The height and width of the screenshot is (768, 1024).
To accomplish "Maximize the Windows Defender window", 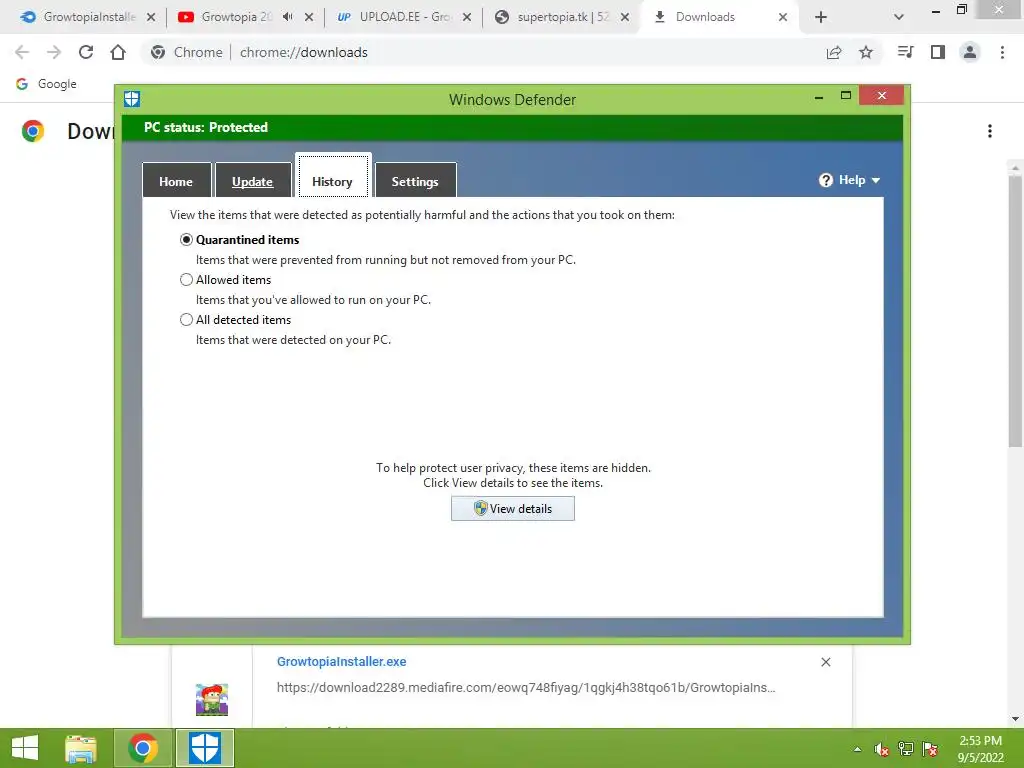I will 846,95.
